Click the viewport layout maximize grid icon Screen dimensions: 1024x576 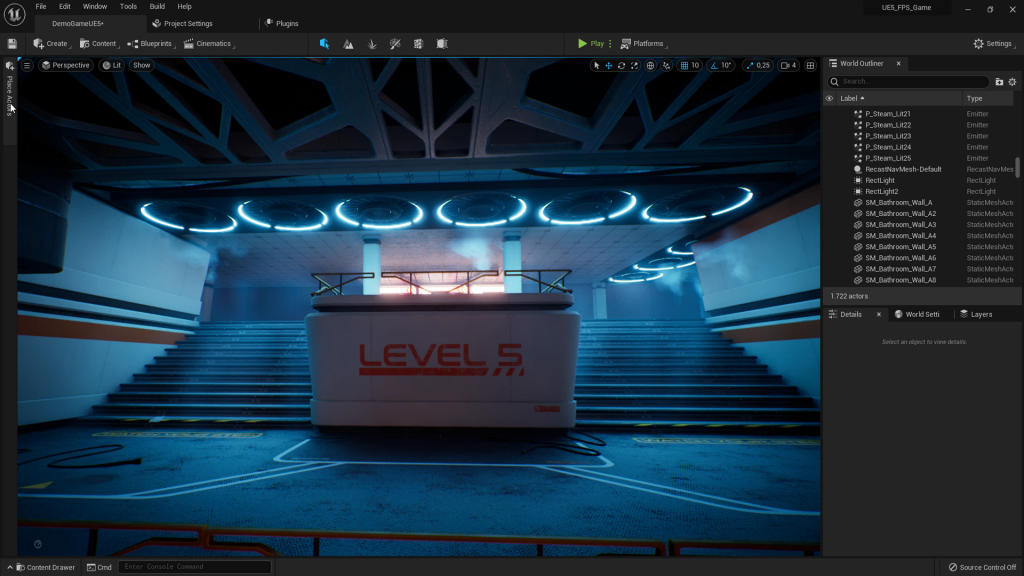pyautogui.click(x=810, y=65)
